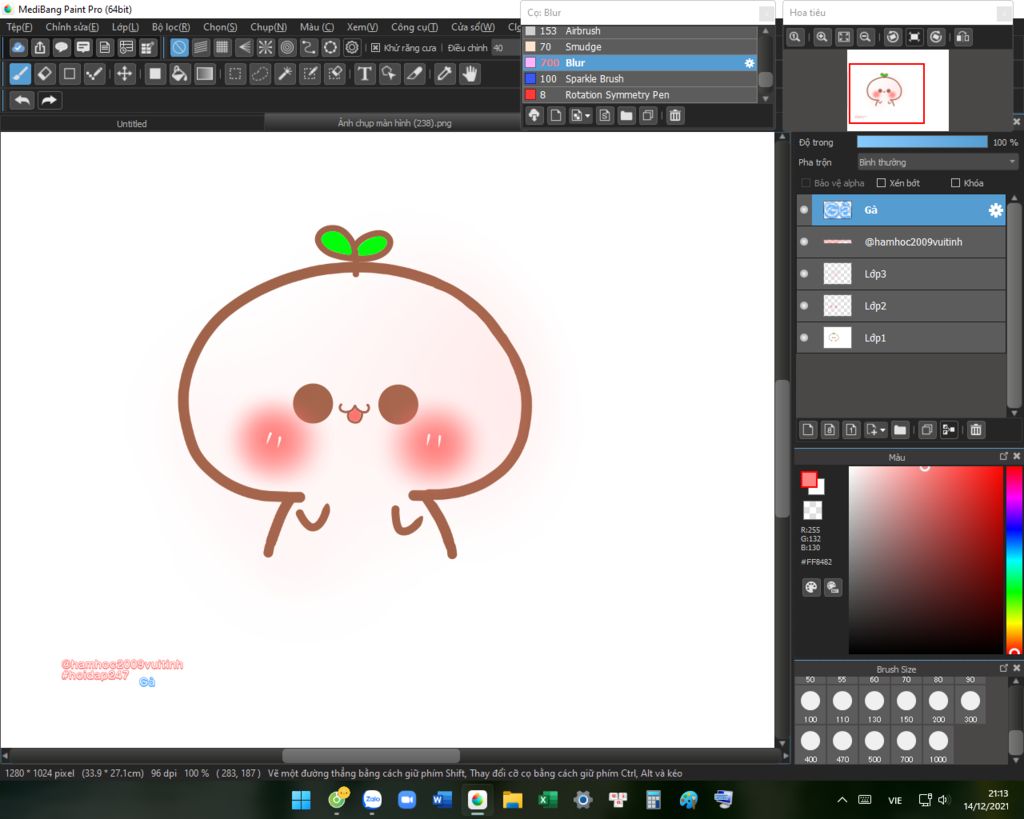The width and height of the screenshot is (1024, 819).
Task: Open the Gà layer settings gear
Action: [995, 210]
